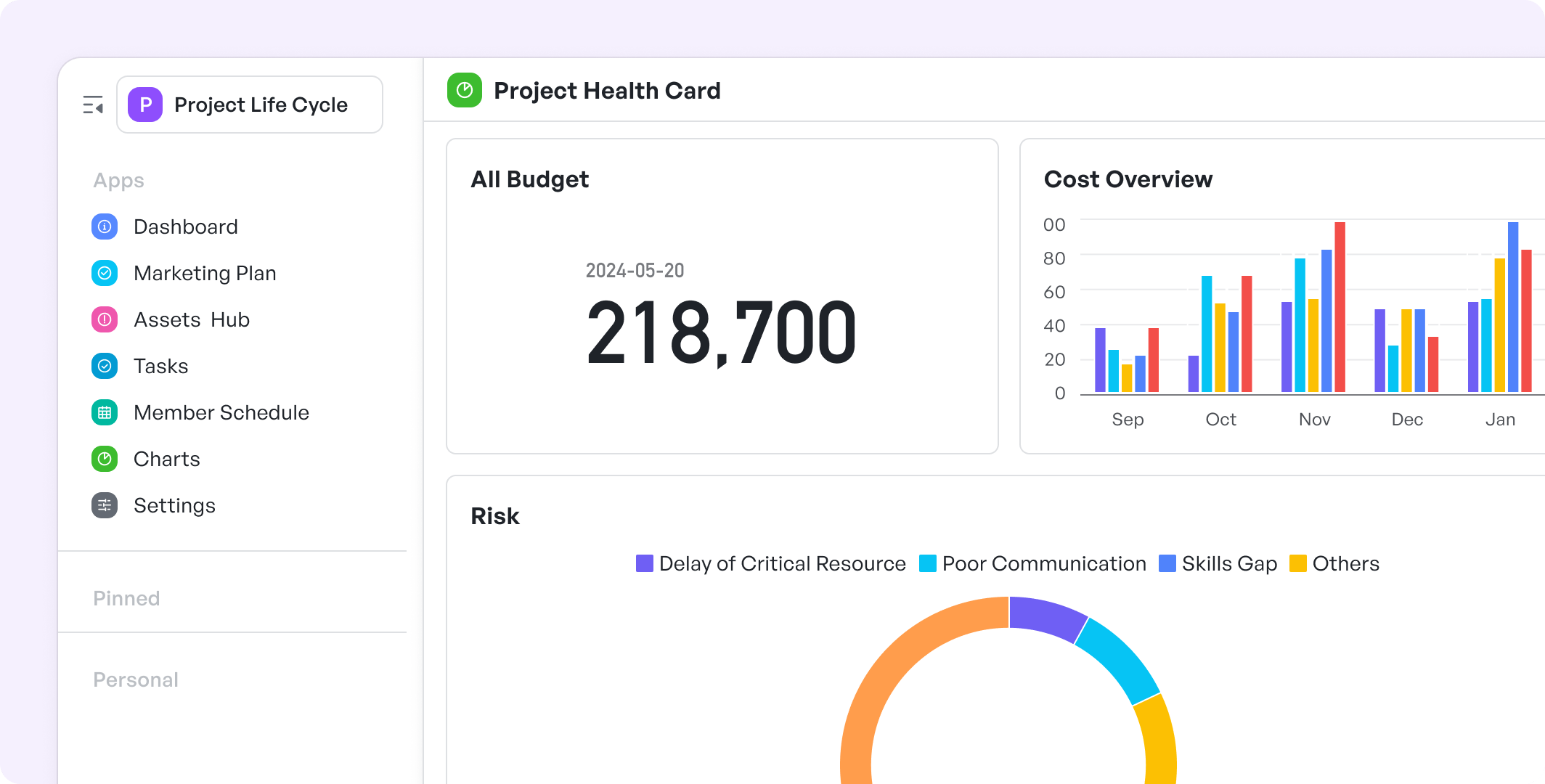
Task: Toggle the Poor Communication legend label
Action: click(x=1044, y=563)
